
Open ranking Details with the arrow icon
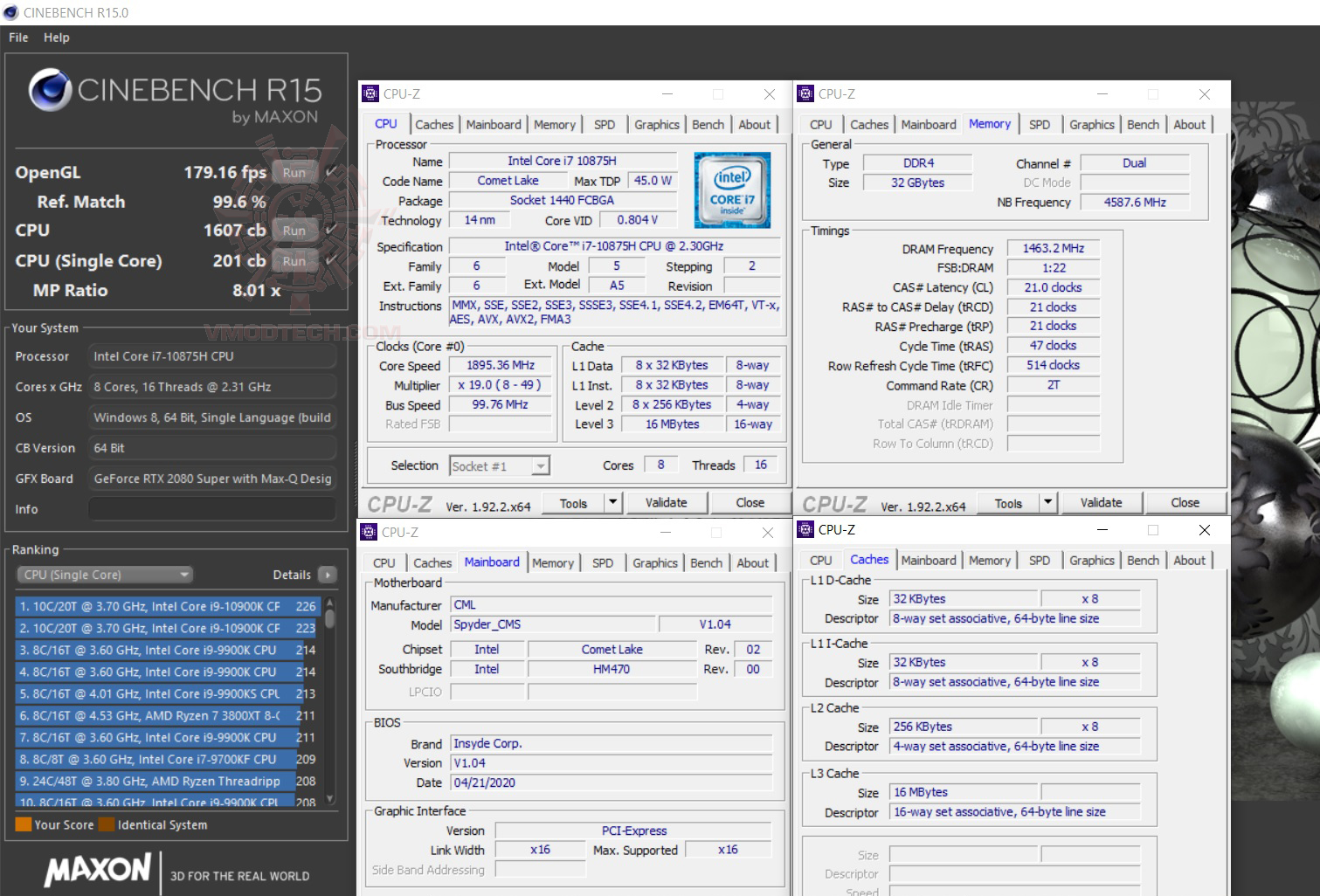click(328, 575)
